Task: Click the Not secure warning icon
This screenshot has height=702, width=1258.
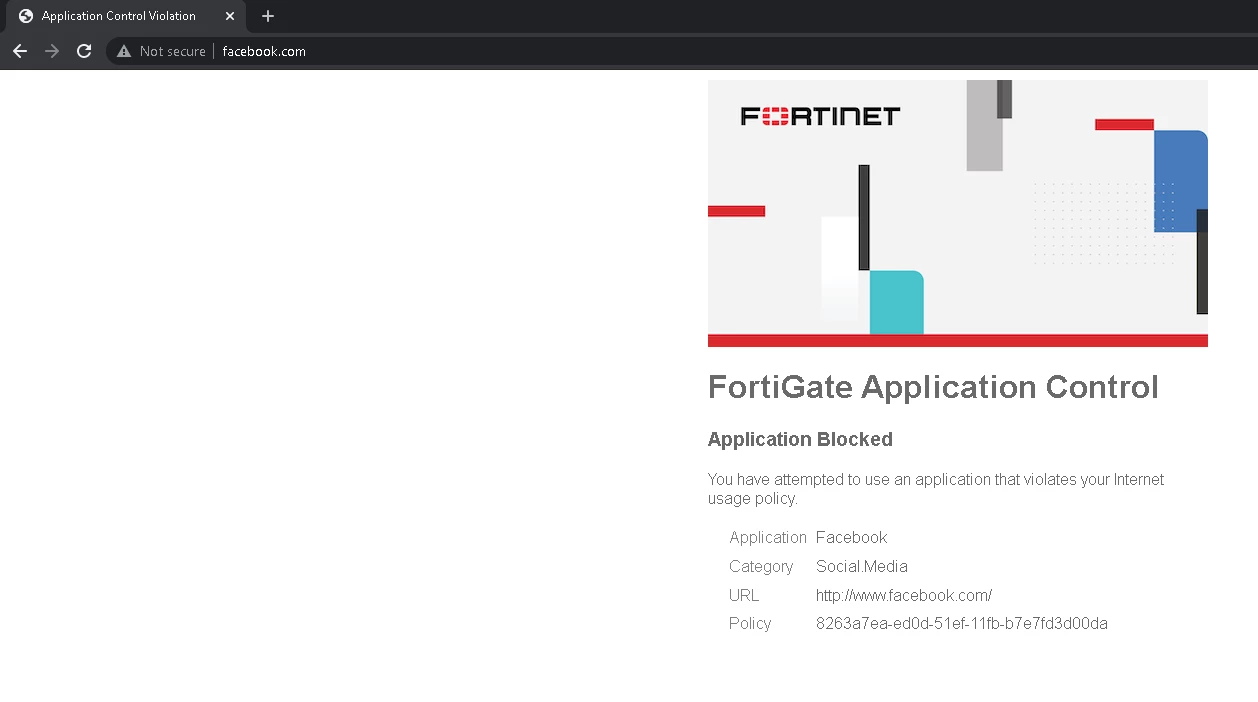Action: coord(124,51)
